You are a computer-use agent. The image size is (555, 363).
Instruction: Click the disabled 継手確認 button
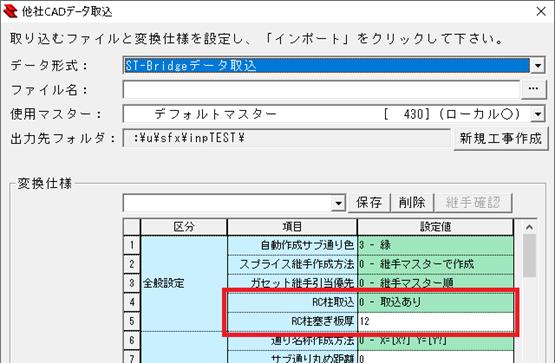[473, 203]
